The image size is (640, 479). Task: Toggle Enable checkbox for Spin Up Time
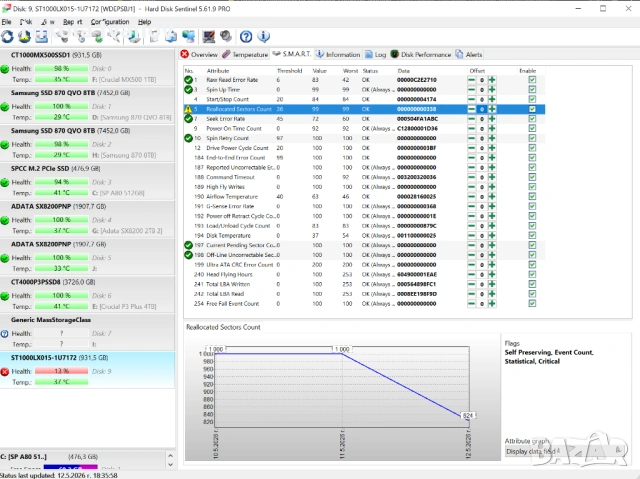coord(532,89)
